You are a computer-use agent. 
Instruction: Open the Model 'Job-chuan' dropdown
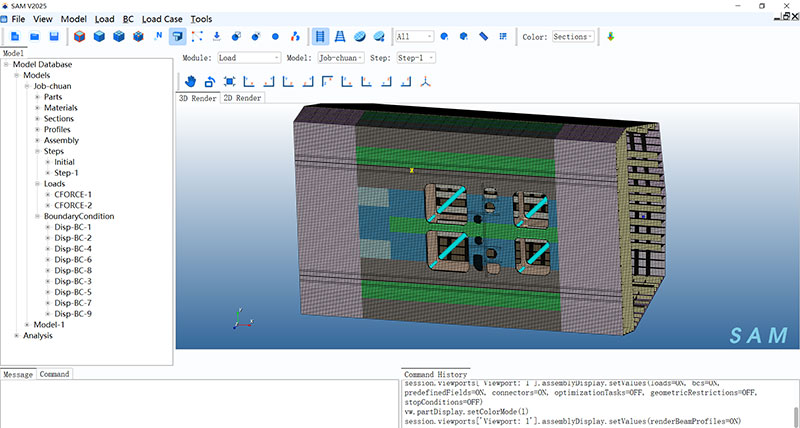[x=341, y=58]
